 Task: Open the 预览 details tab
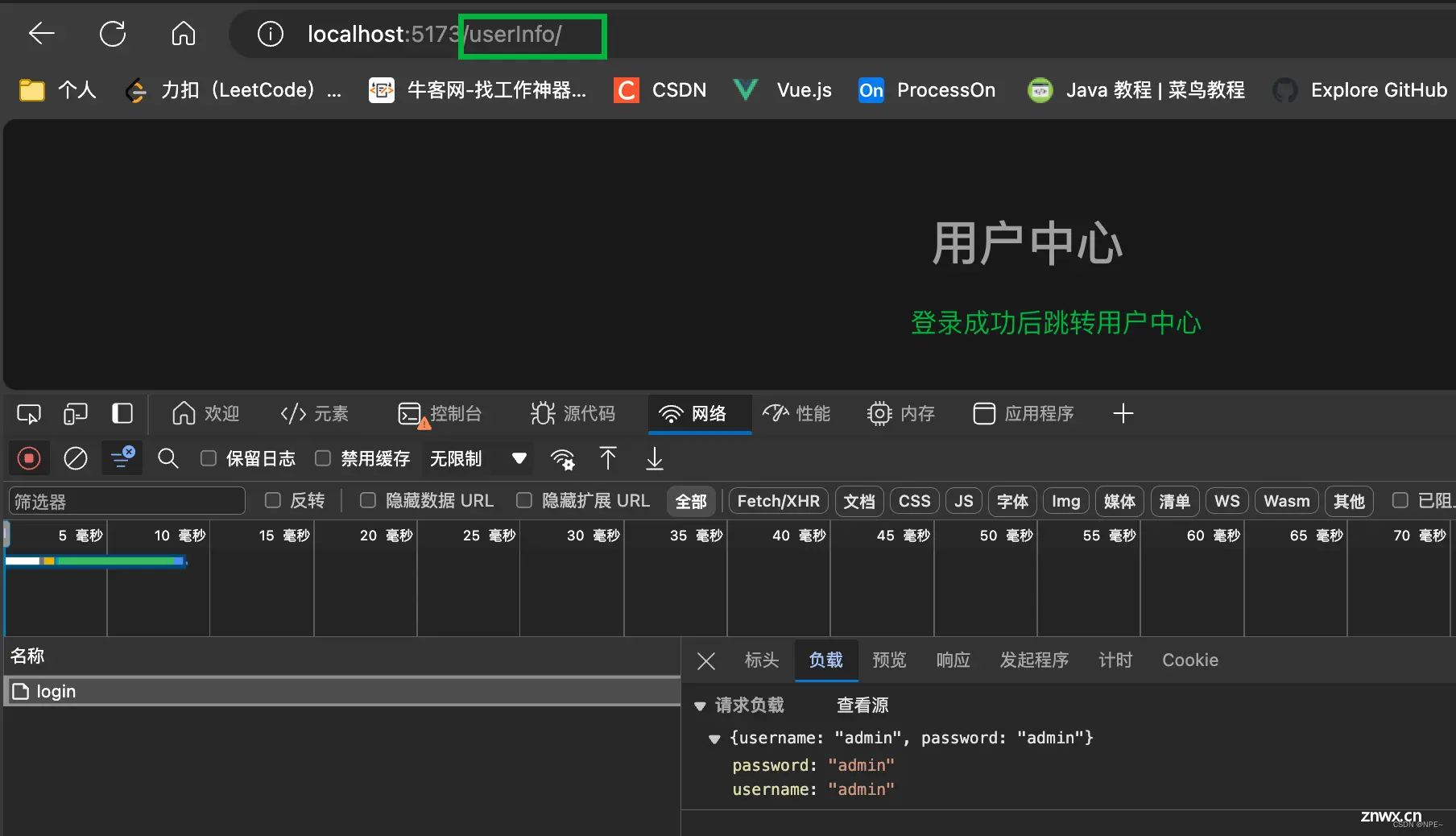pyautogui.click(x=890, y=660)
